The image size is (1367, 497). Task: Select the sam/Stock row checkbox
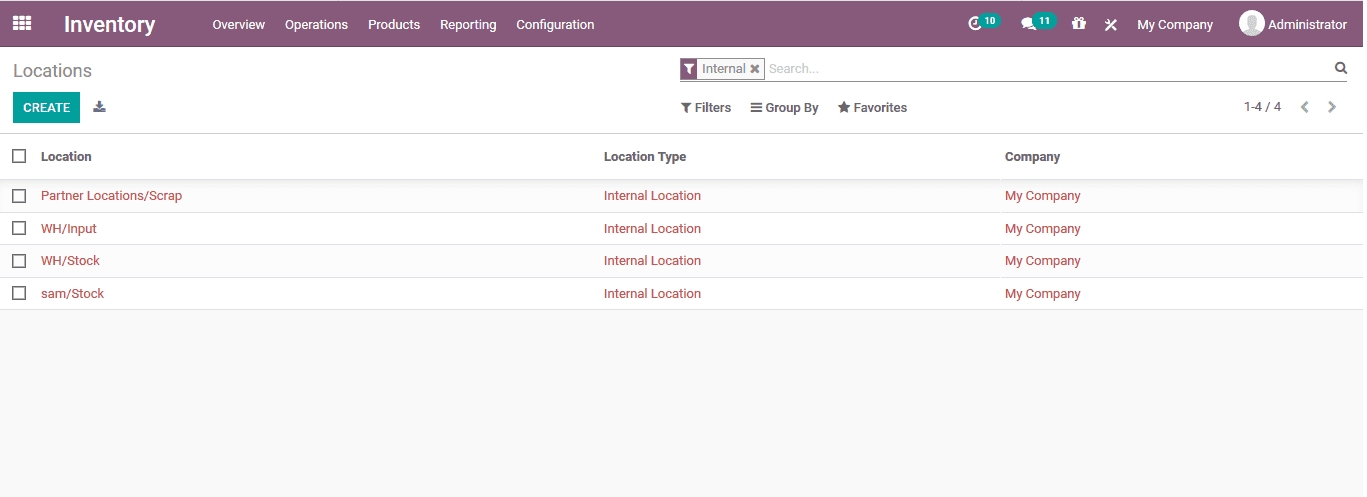click(x=19, y=293)
